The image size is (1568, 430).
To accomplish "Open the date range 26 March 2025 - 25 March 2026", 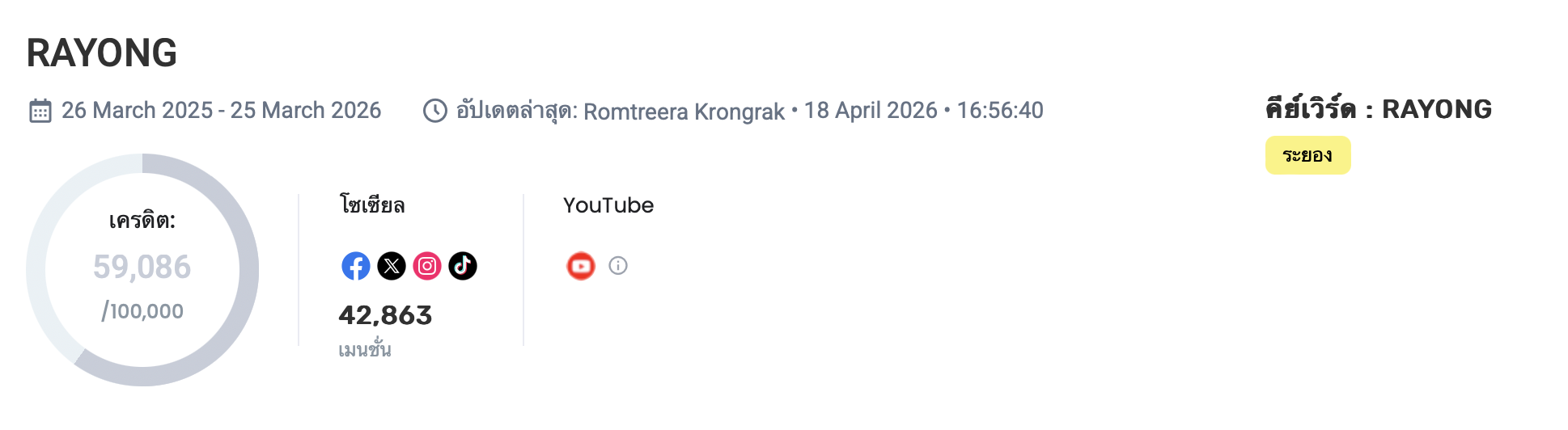I will click(221, 111).
